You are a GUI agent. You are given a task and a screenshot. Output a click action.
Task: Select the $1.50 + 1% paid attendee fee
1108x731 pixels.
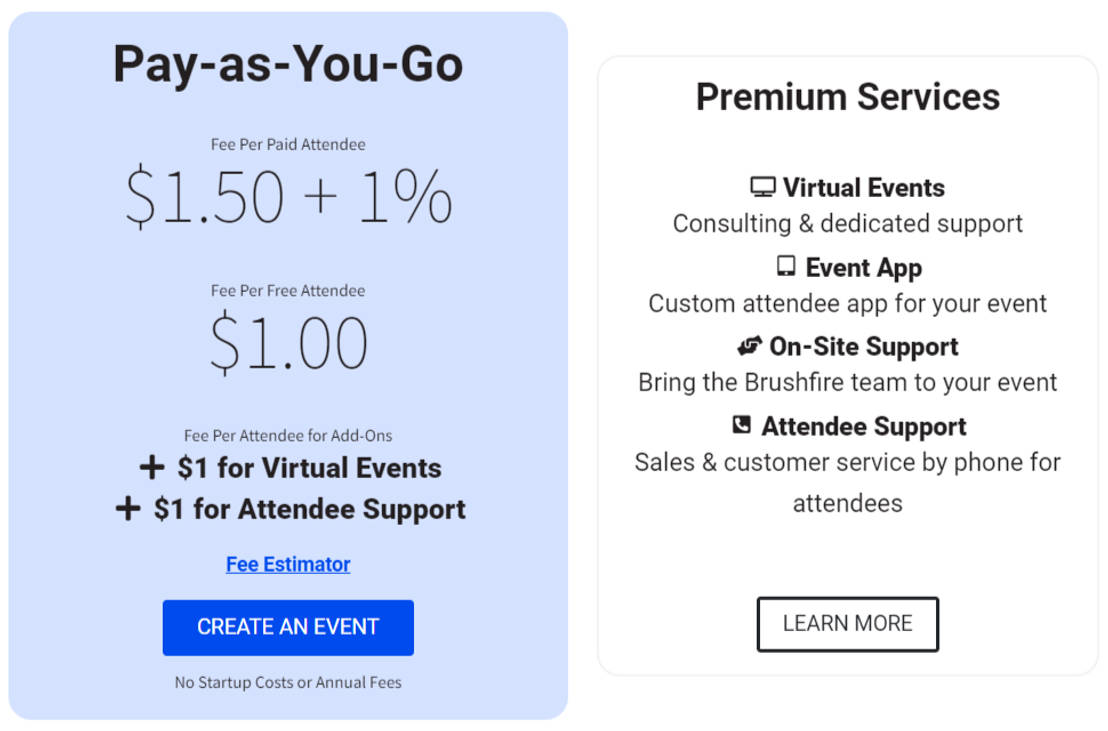pos(288,196)
